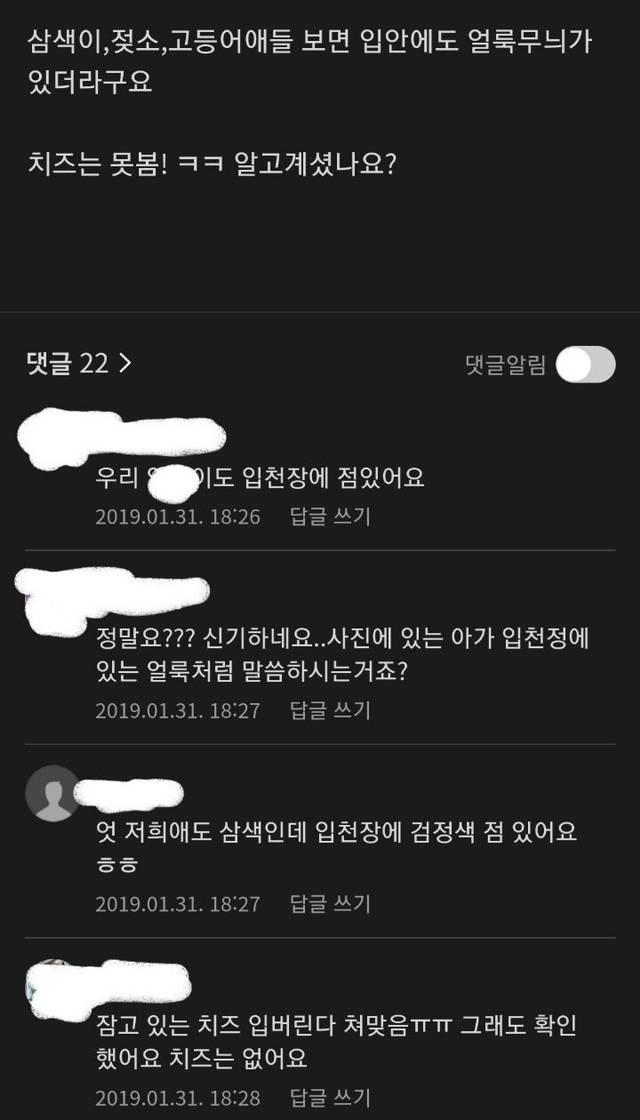Click 답글 쓰기 under the 18:26 comment

point(330,517)
